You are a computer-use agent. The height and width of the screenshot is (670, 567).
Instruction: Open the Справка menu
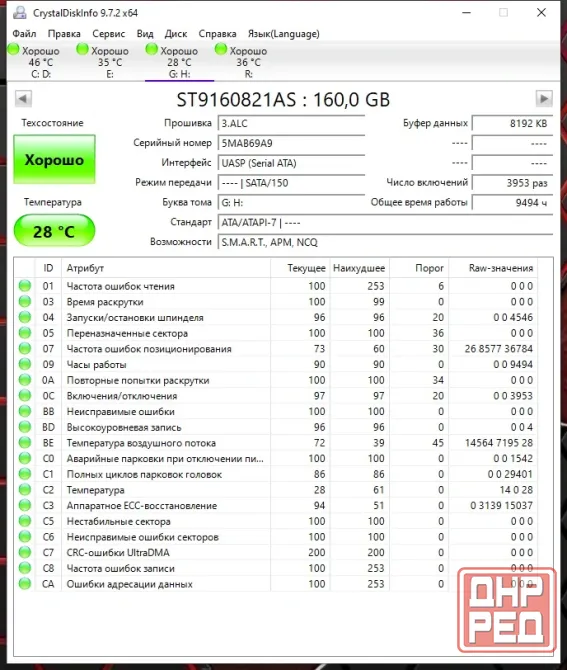(x=217, y=34)
